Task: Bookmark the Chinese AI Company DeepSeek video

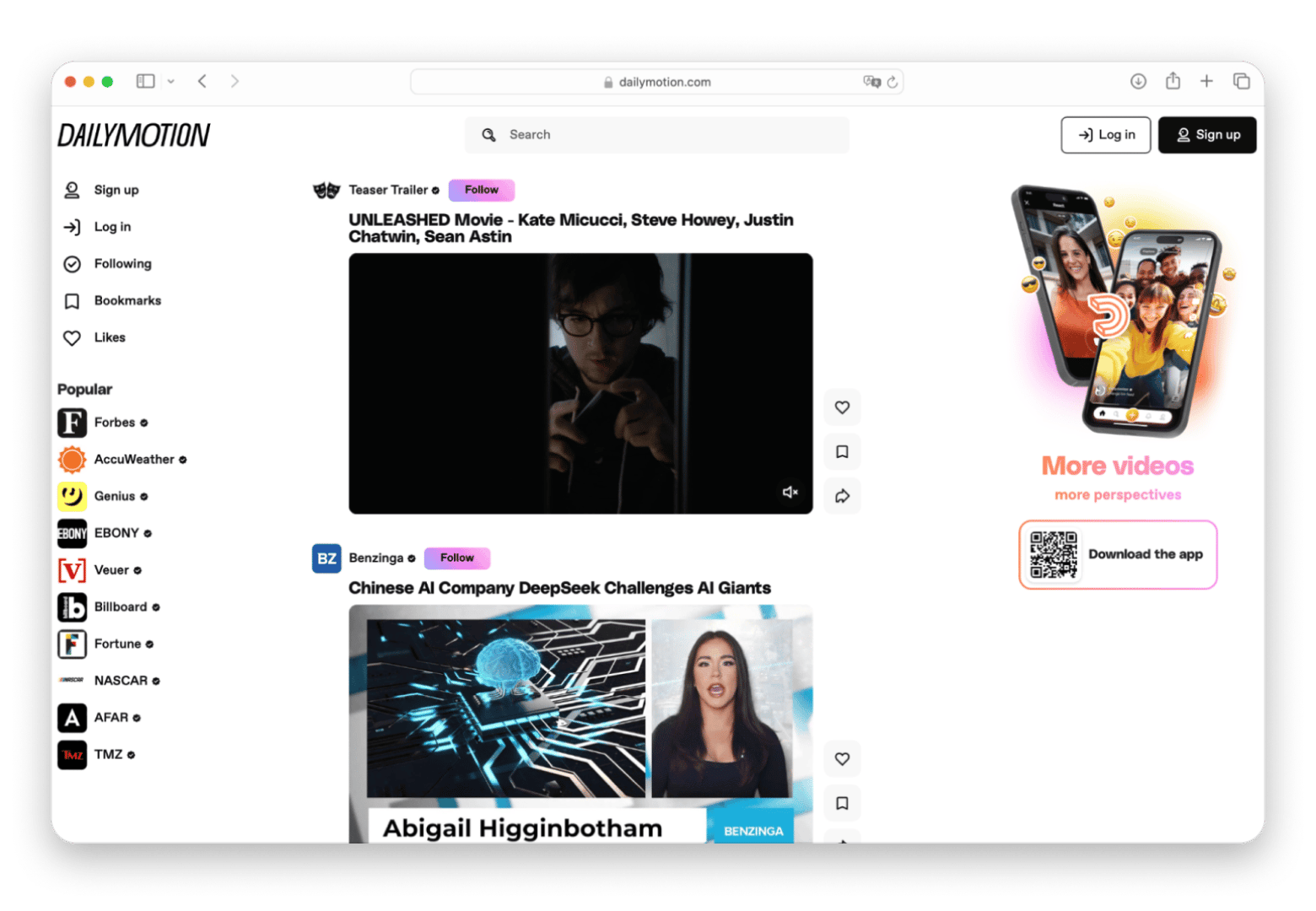Action: 842,803
